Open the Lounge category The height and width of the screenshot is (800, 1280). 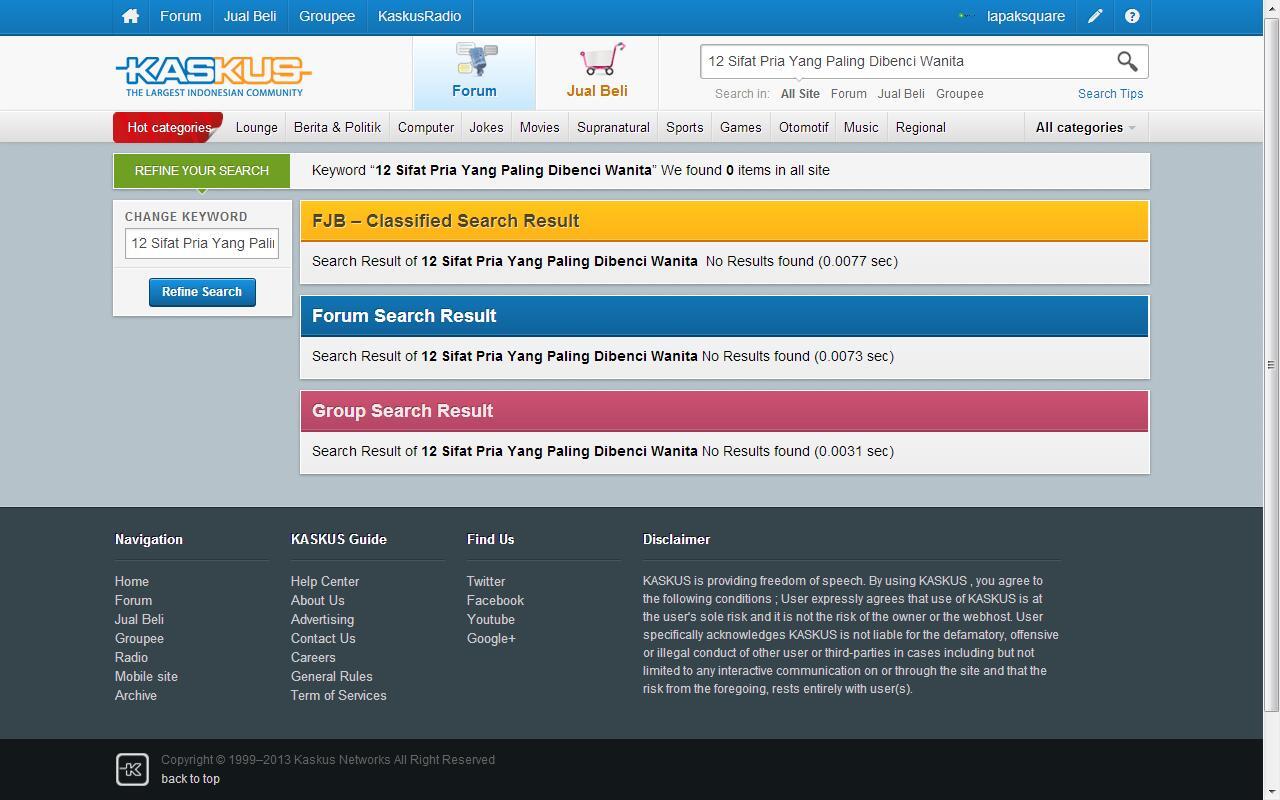point(257,128)
